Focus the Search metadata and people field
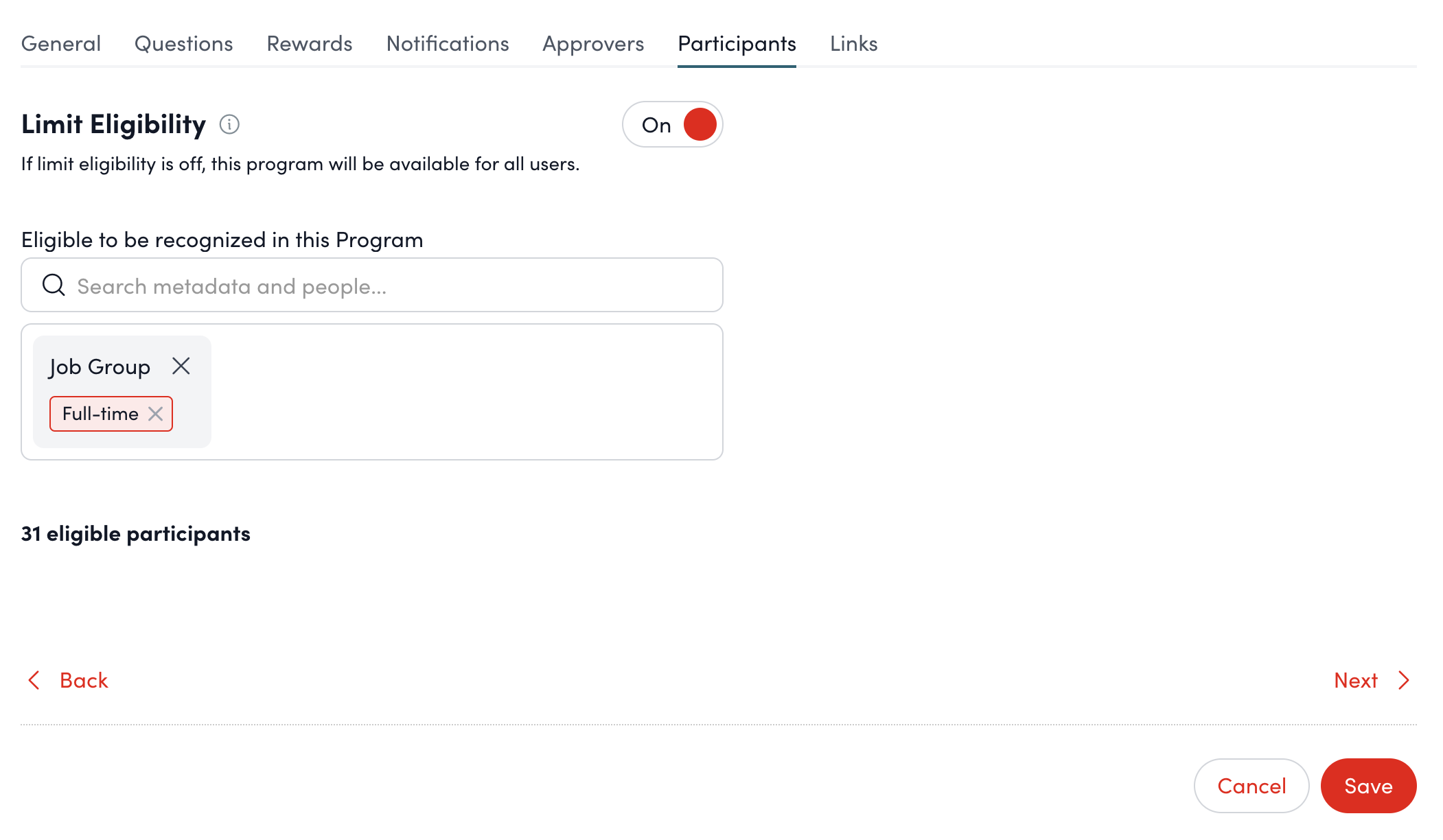Viewport: 1443px width, 840px height. point(384,285)
